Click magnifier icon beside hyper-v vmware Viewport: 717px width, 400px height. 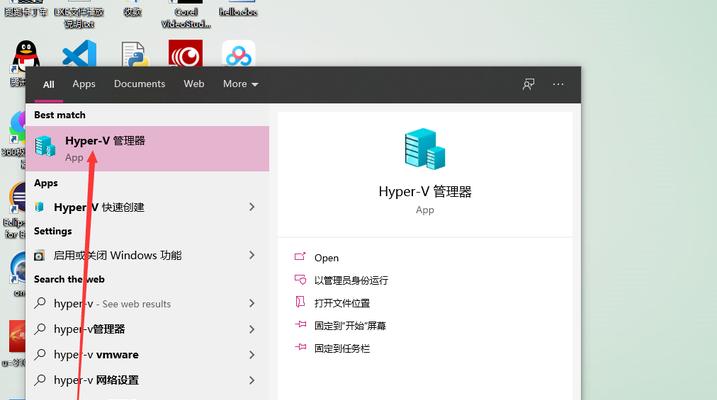(40, 354)
